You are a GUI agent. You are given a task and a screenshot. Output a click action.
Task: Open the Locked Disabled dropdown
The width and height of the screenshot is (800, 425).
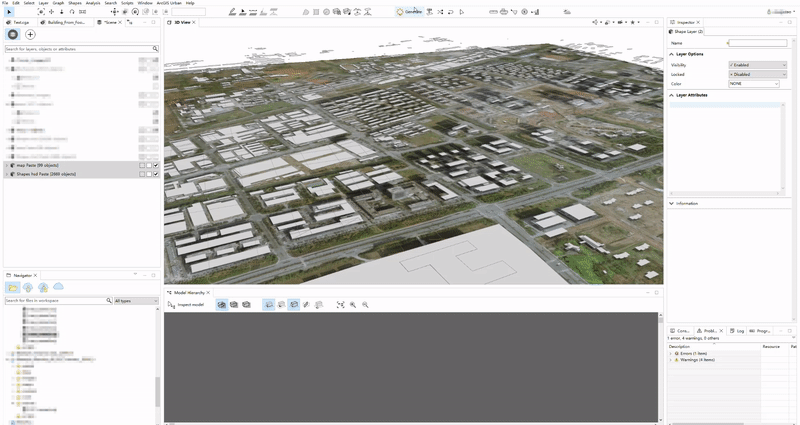[x=758, y=74]
